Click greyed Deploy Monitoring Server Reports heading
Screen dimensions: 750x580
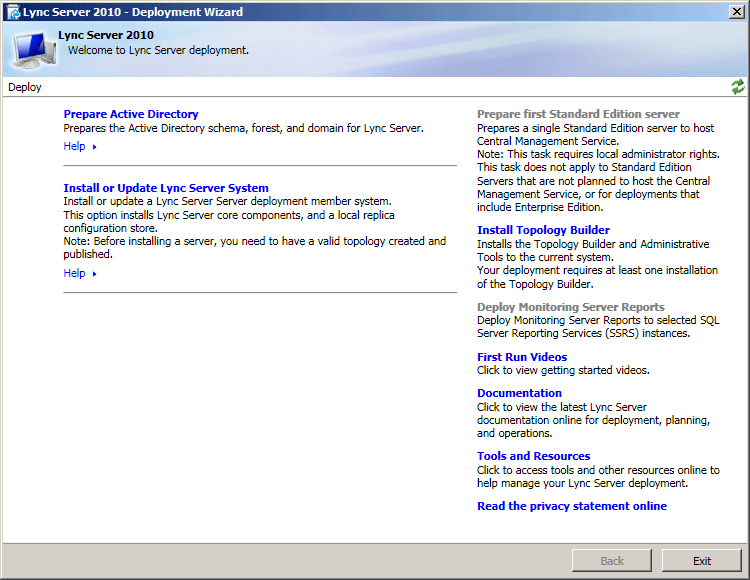pyautogui.click(x=571, y=307)
